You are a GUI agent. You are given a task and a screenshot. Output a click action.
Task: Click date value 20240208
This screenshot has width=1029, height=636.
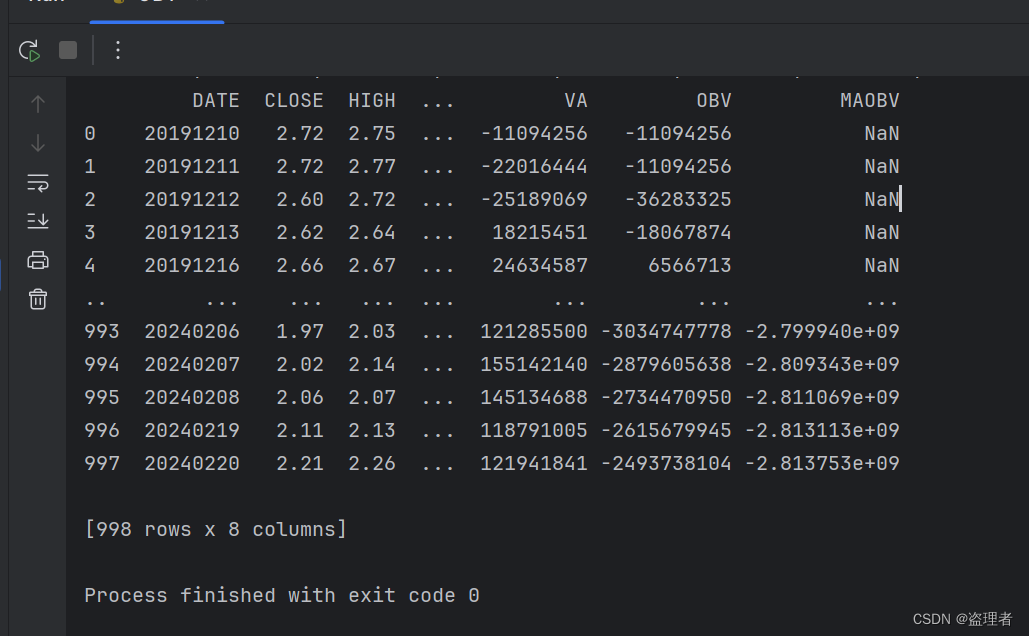coord(192,397)
